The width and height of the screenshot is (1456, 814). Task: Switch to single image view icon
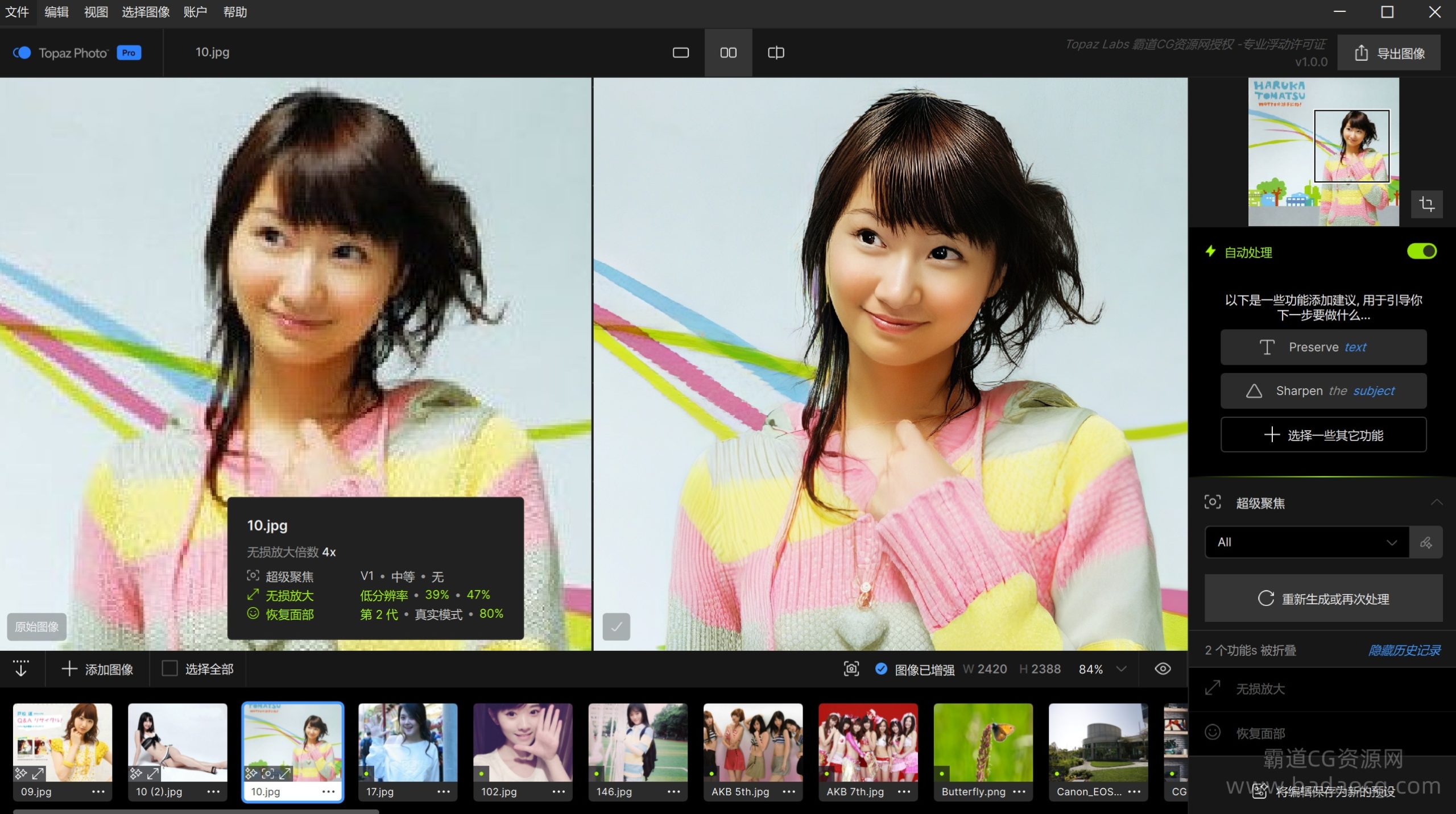click(680, 53)
